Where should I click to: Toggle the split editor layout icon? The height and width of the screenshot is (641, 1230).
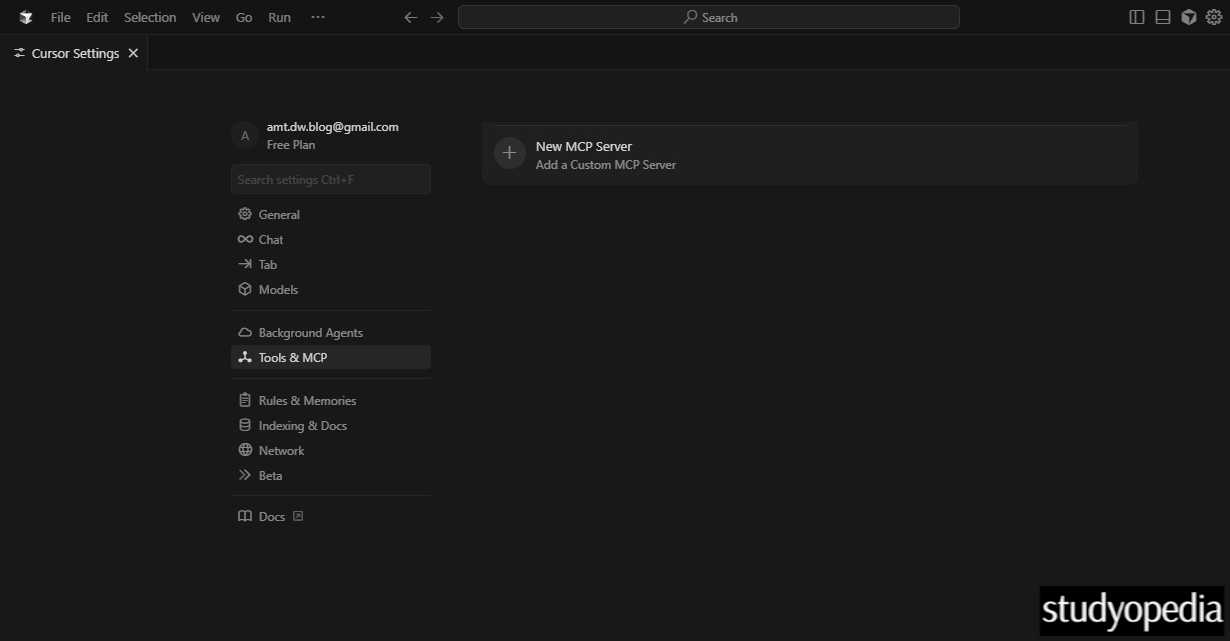(x=1137, y=16)
